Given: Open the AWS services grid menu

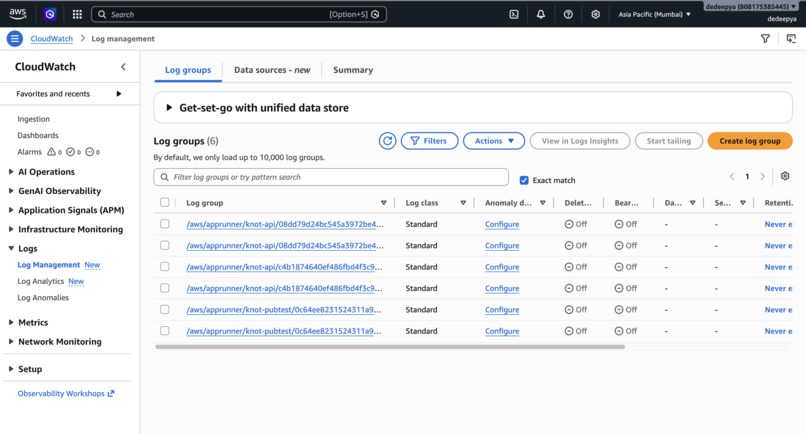Looking at the screenshot, I should pos(77,14).
